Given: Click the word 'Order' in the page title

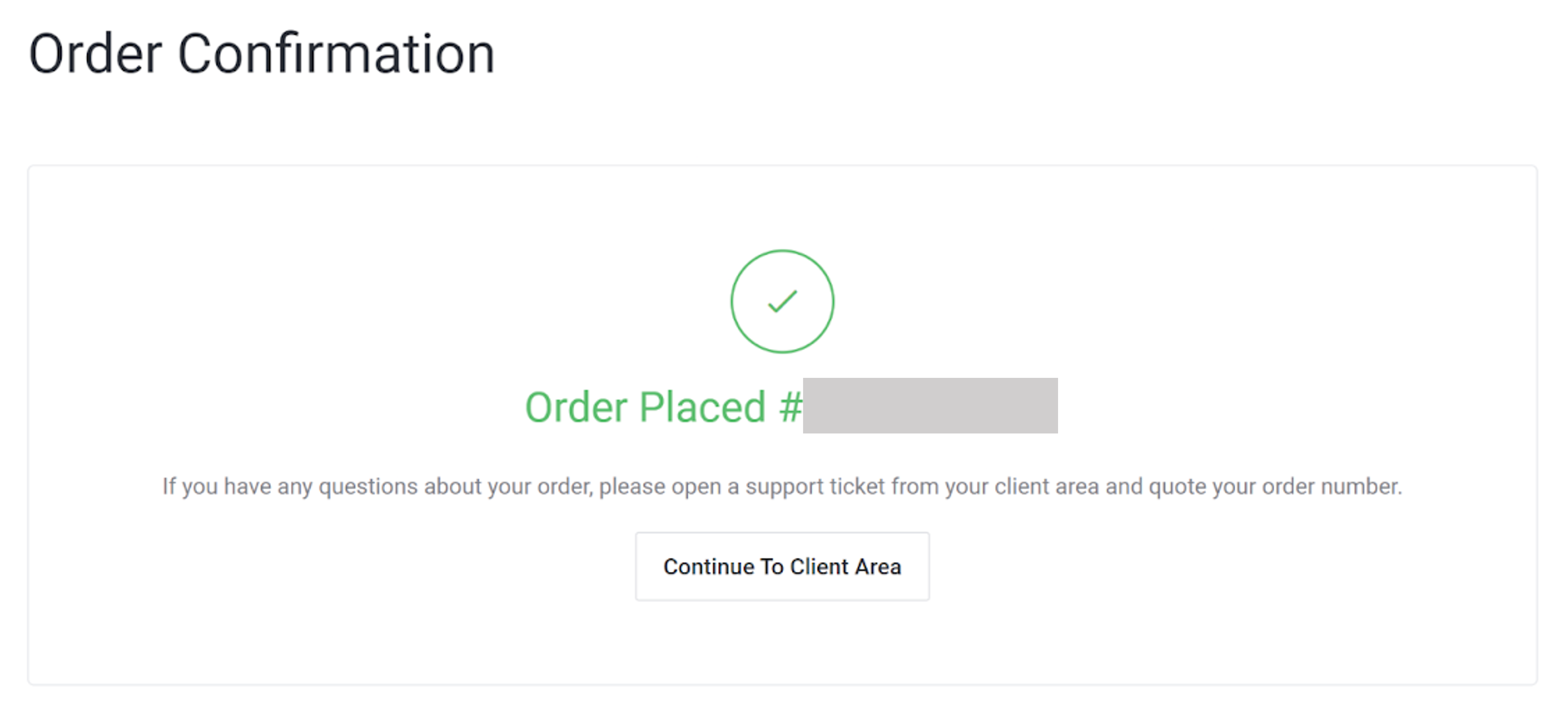Looking at the screenshot, I should coord(96,55).
